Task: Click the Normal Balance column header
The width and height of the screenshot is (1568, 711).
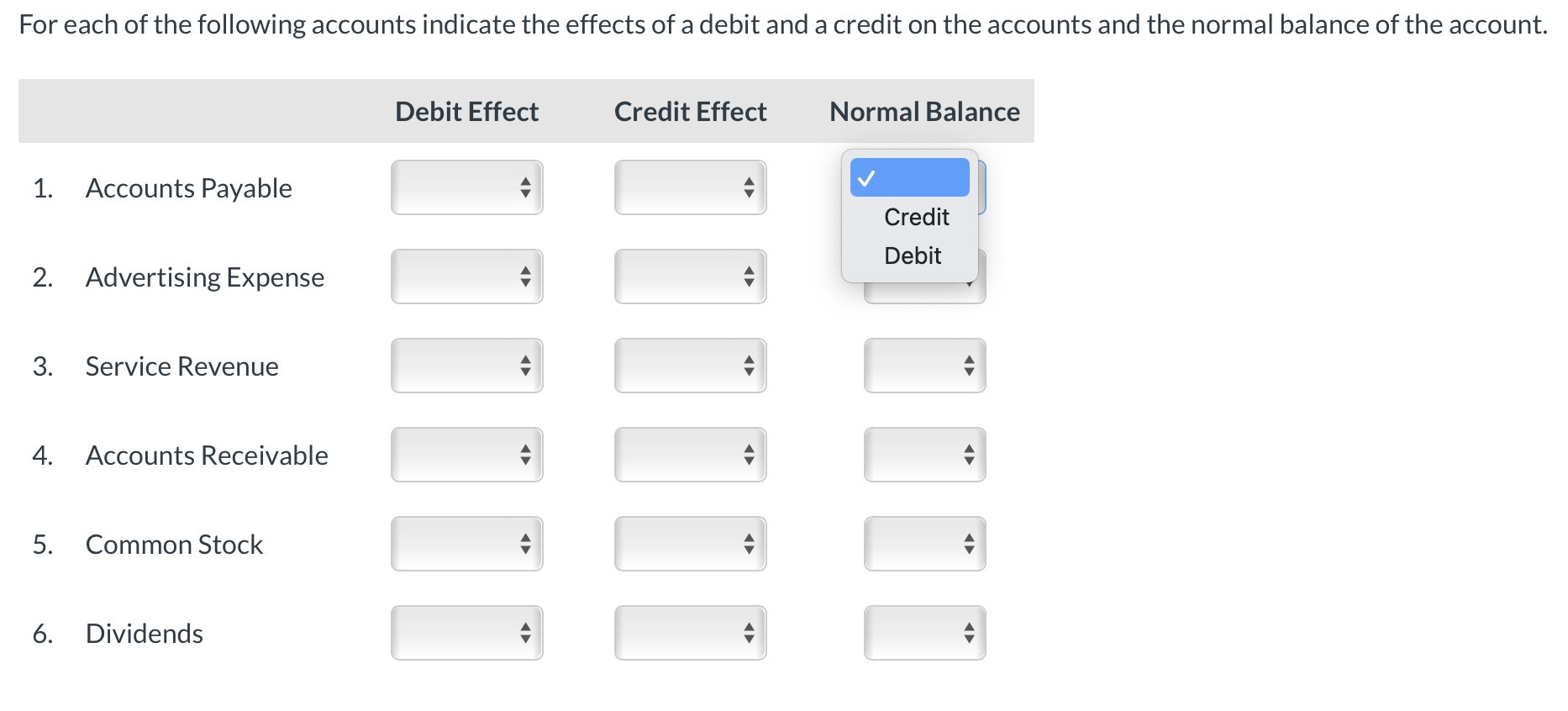Action: point(923,110)
